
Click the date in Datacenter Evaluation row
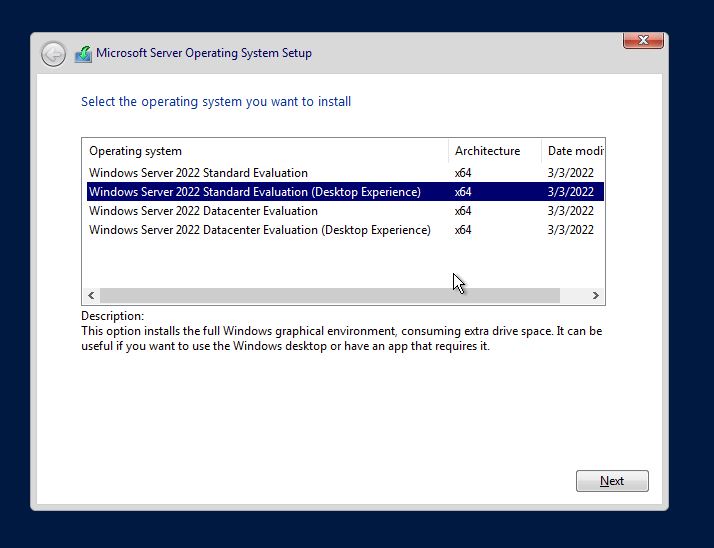[x=570, y=211]
